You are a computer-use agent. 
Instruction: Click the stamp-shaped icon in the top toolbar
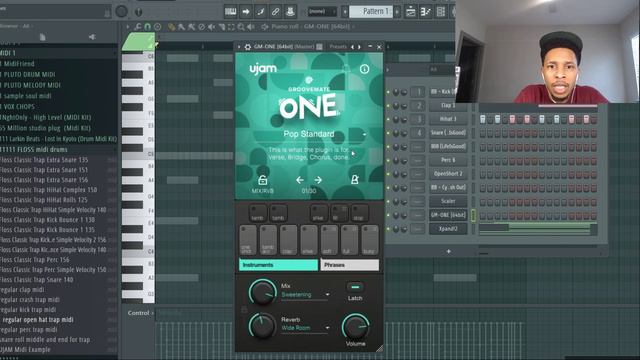coord(290,12)
